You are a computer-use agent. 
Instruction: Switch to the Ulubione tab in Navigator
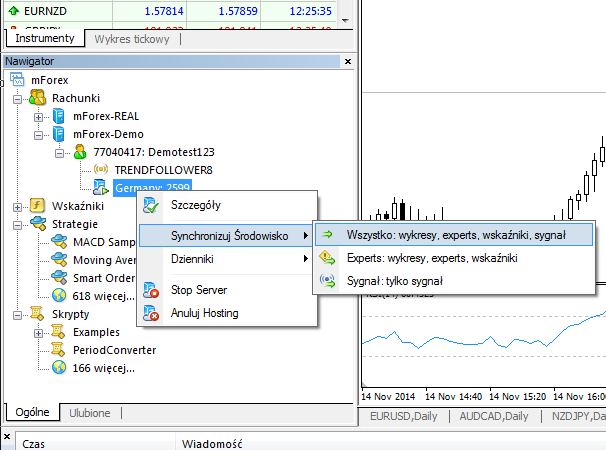[x=90, y=413]
